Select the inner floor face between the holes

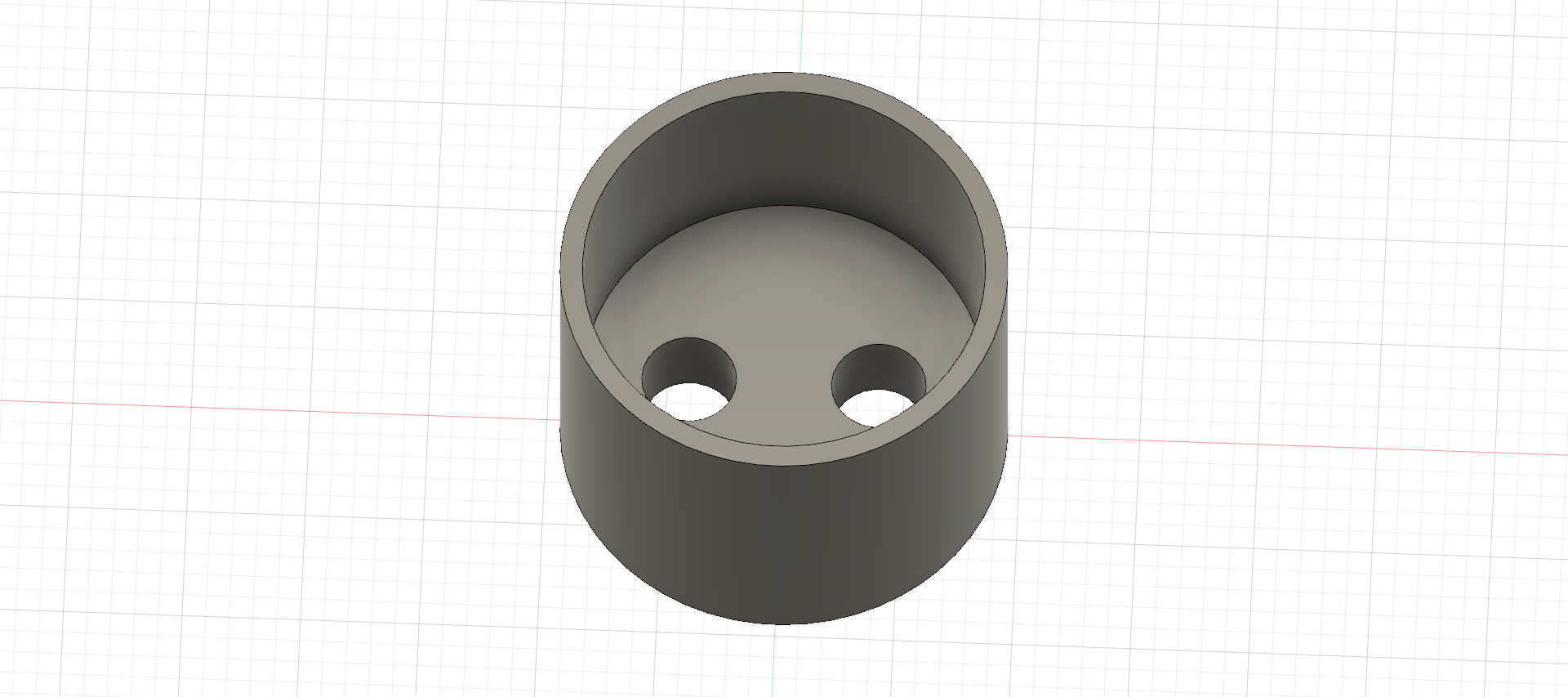784,327
